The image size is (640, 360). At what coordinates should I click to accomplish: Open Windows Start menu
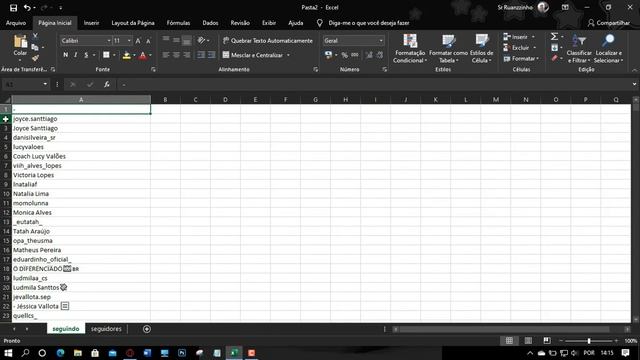pyautogui.click(x=8, y=353)
